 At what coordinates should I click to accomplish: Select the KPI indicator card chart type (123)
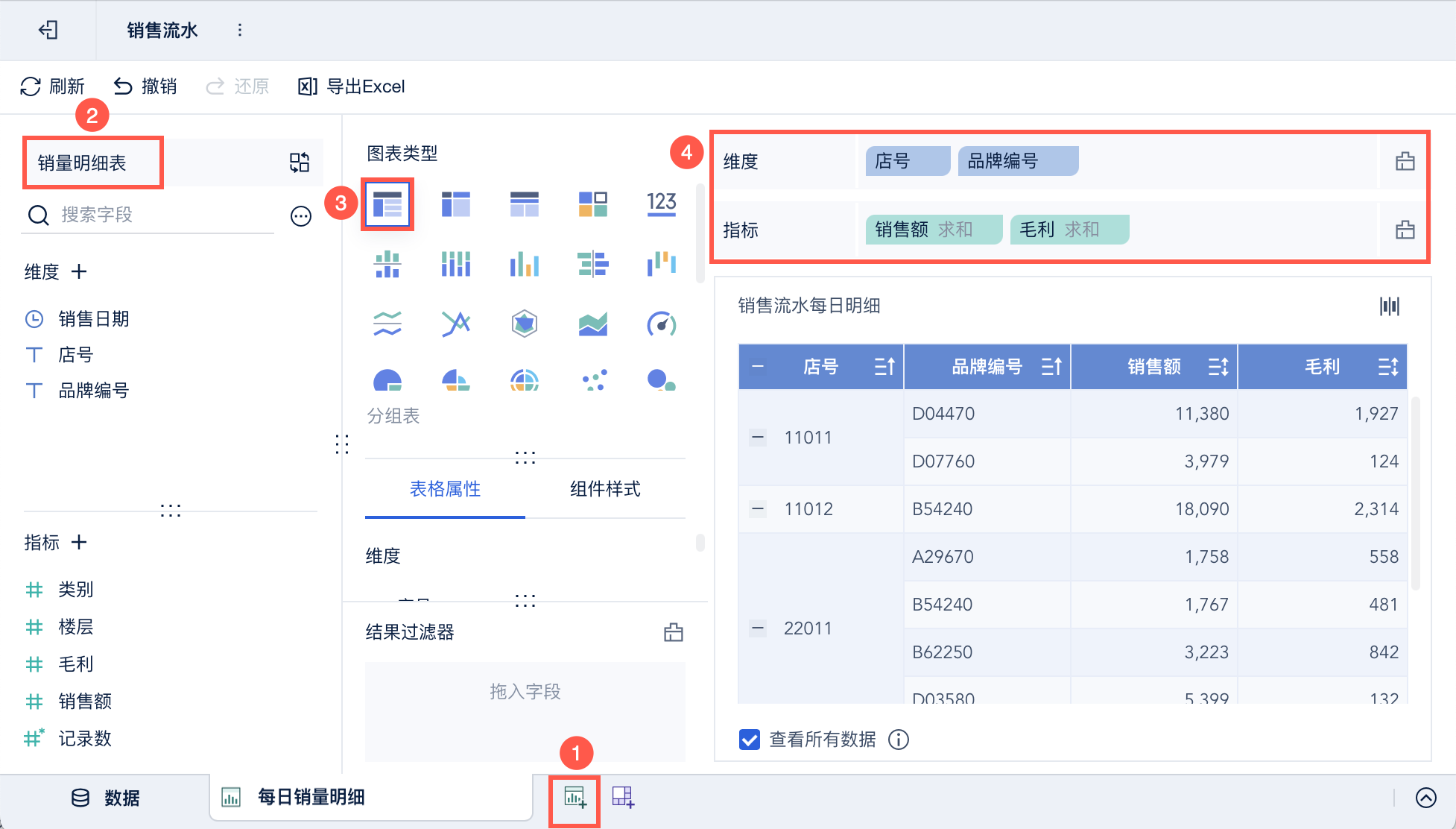click(x=661, y=204)
